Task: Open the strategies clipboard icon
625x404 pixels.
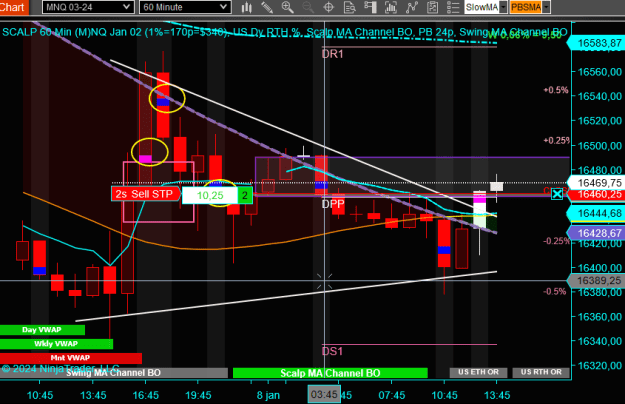Action: pos(432,7)
